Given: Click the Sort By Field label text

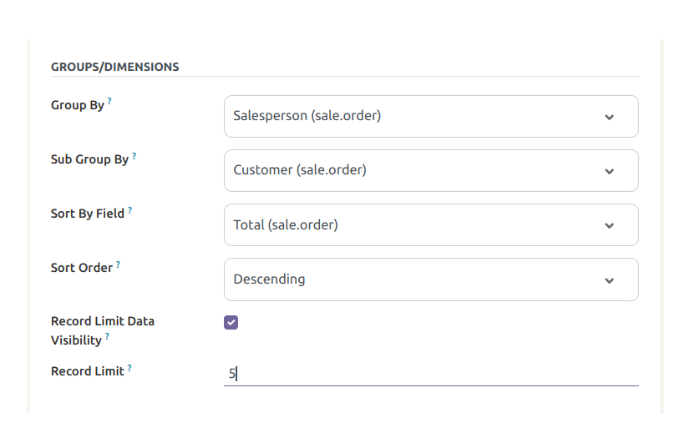Looking at the screenshot, I should 87,214.
